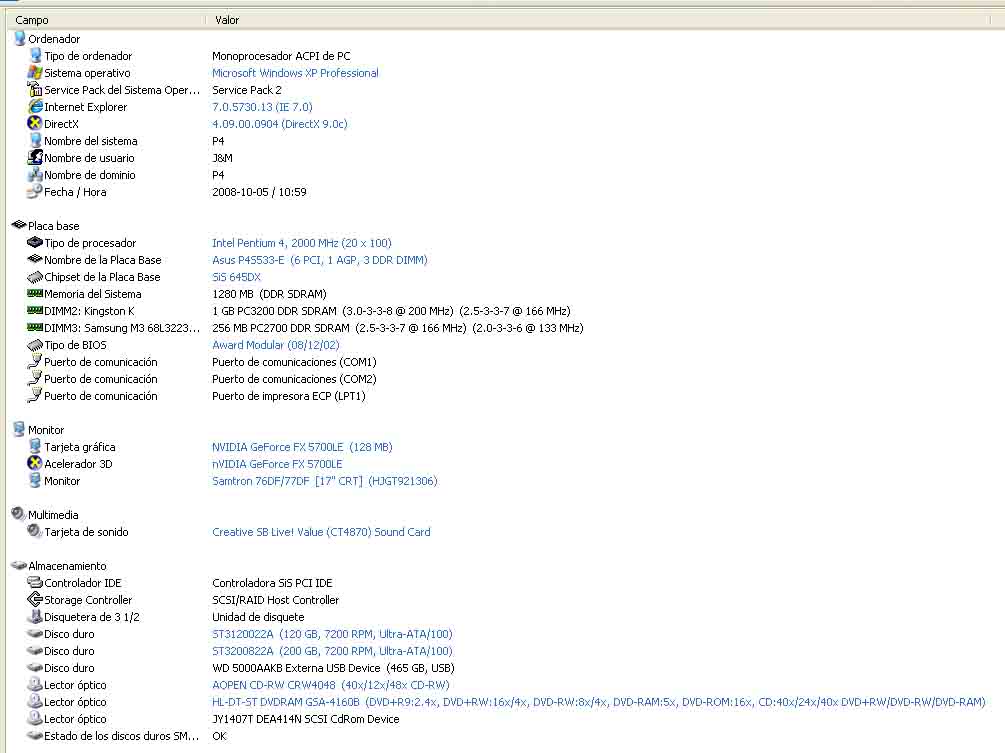This screenshot has height=753, width=1005.
Task: Click the JY1407T DEA414N SCSI CdRom Device value
Action: pos(306,719)
